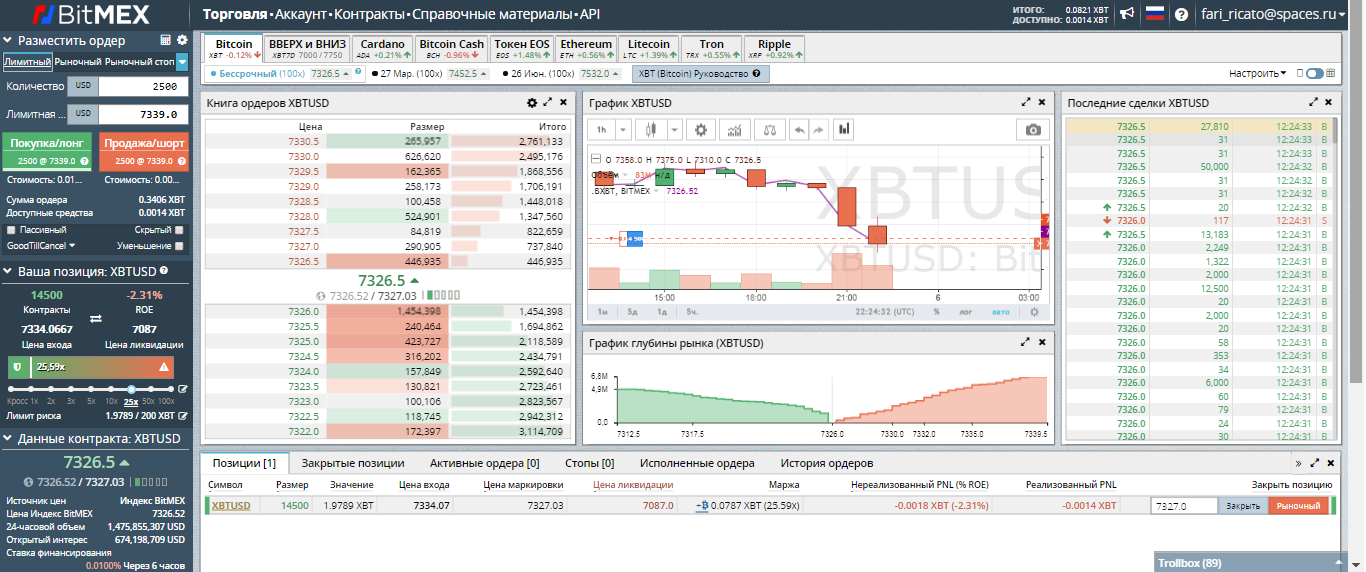Open the chart 1h interval dropdown arrow

click(623, 129)
